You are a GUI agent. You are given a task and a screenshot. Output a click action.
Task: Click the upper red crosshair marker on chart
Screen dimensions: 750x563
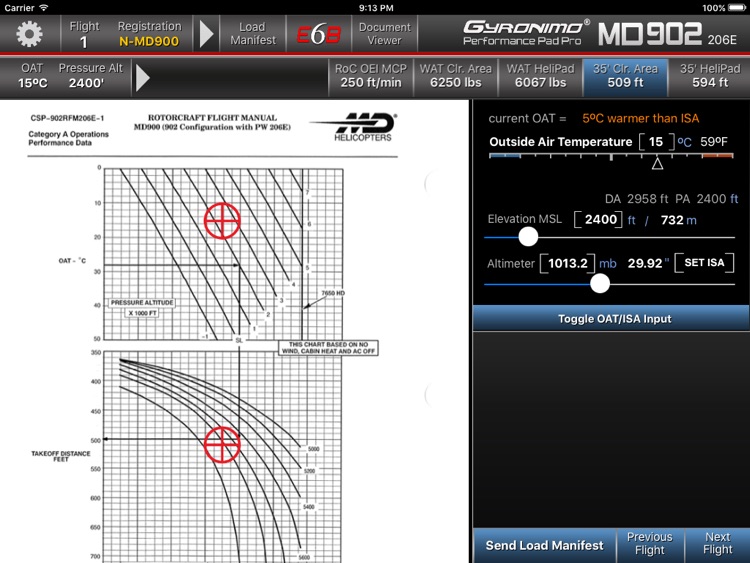[222, 221]
